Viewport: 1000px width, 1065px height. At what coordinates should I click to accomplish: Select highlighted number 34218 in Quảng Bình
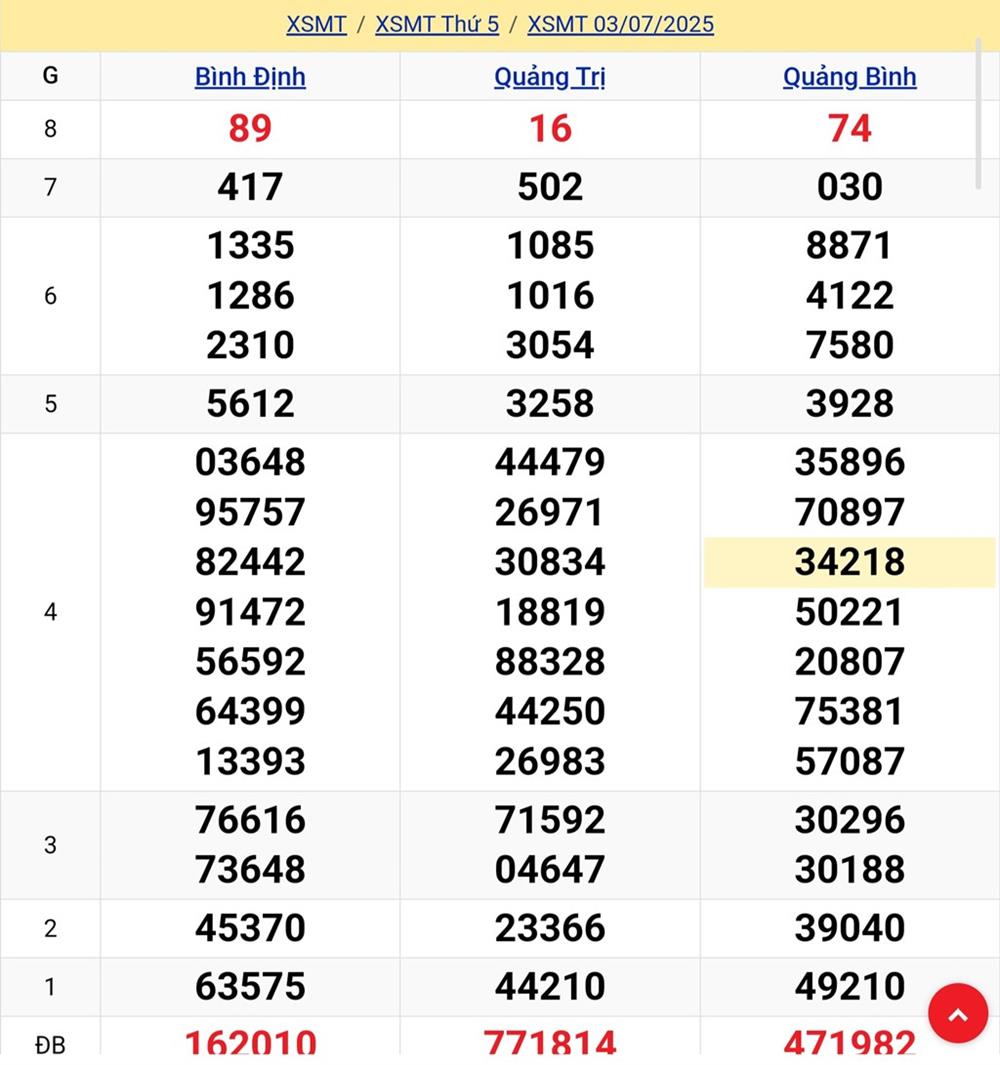click(849, 562)
